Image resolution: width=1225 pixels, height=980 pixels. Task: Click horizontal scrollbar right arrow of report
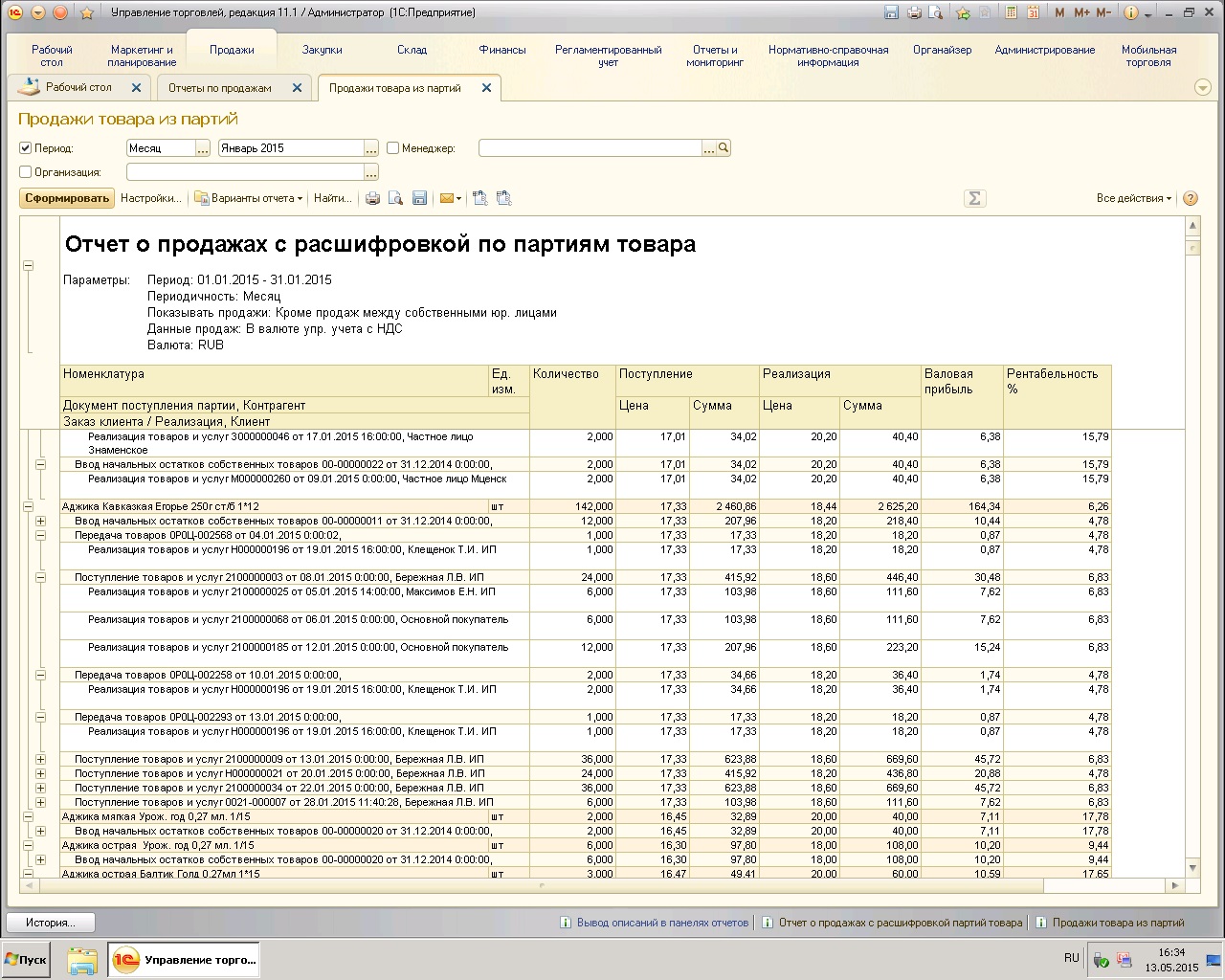[x=1177, y=886]
